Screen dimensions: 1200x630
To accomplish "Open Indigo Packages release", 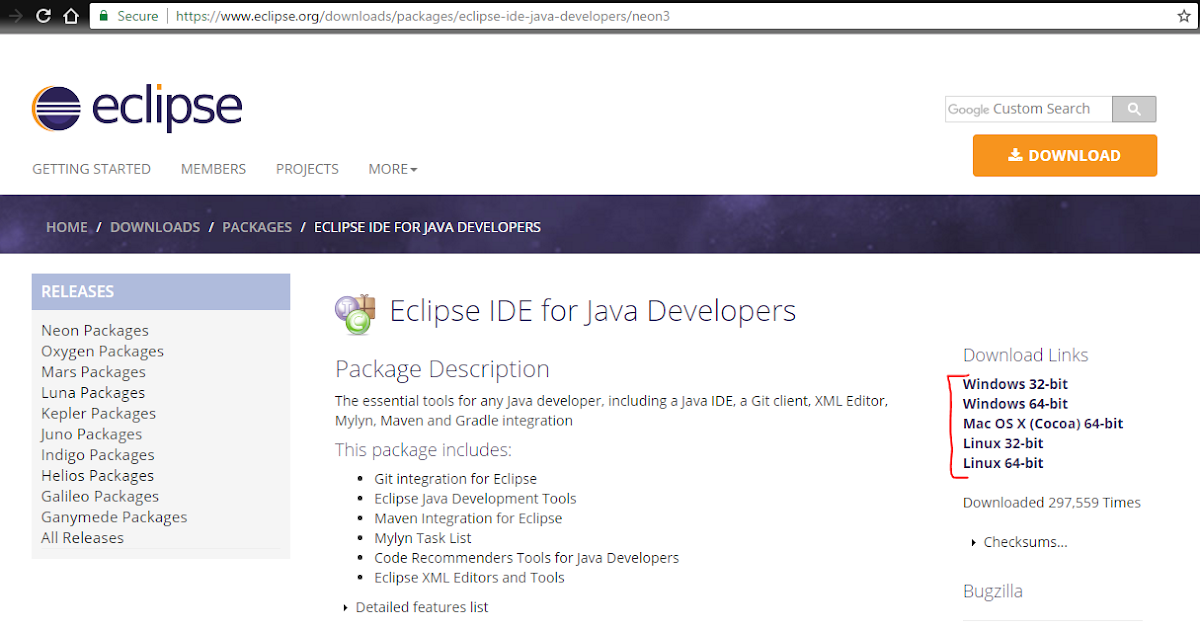I will (97, 455).
